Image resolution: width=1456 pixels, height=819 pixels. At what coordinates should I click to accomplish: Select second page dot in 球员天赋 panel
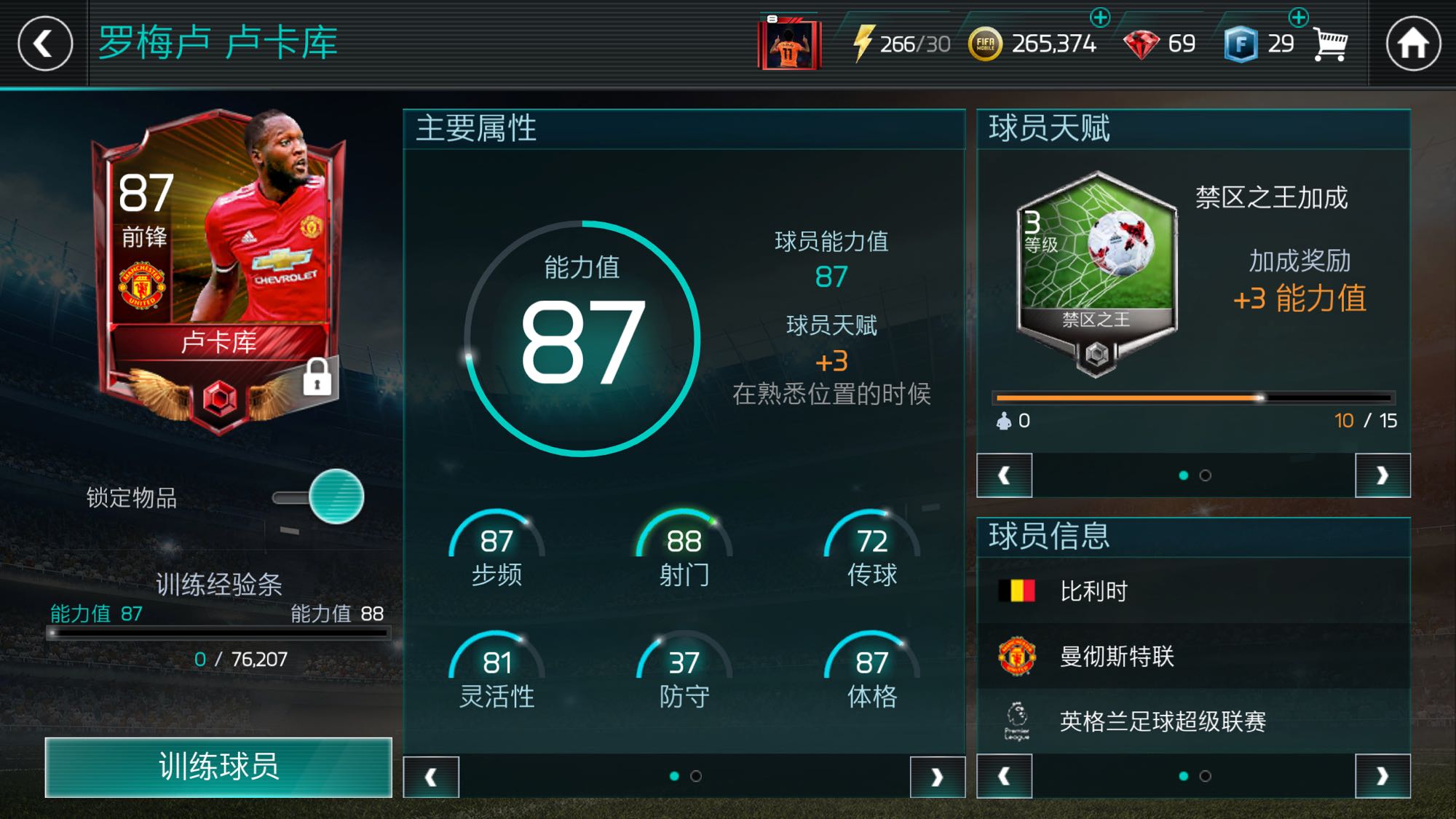pyautogui.click(x=1206, y=475)
